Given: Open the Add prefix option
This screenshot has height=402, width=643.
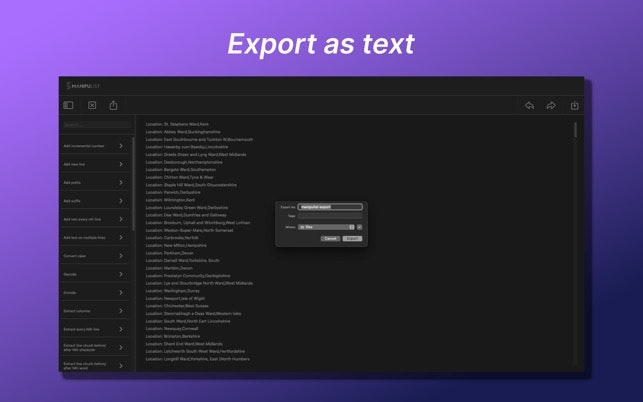Looking at the screenshot, I should point(93,183).
